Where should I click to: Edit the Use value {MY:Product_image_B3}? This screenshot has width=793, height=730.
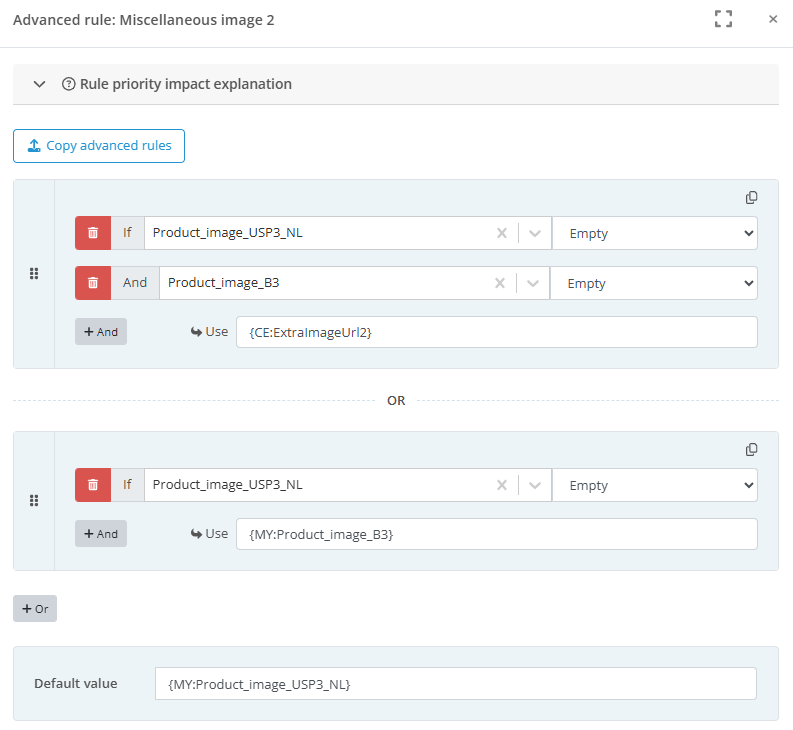click(x=497, y=534)
